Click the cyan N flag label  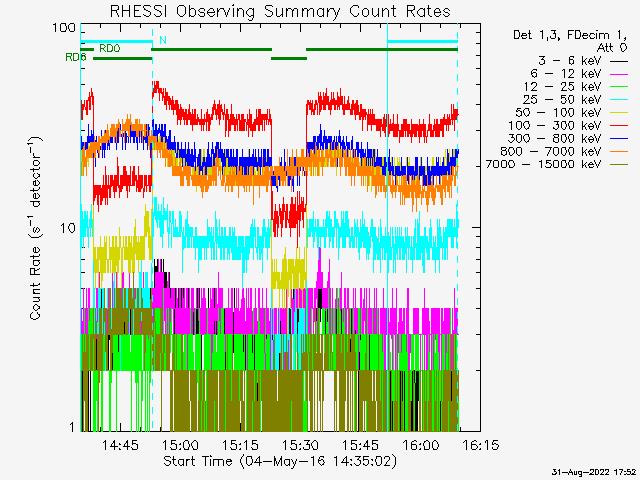pyautogui.click(x=162, y=40)
